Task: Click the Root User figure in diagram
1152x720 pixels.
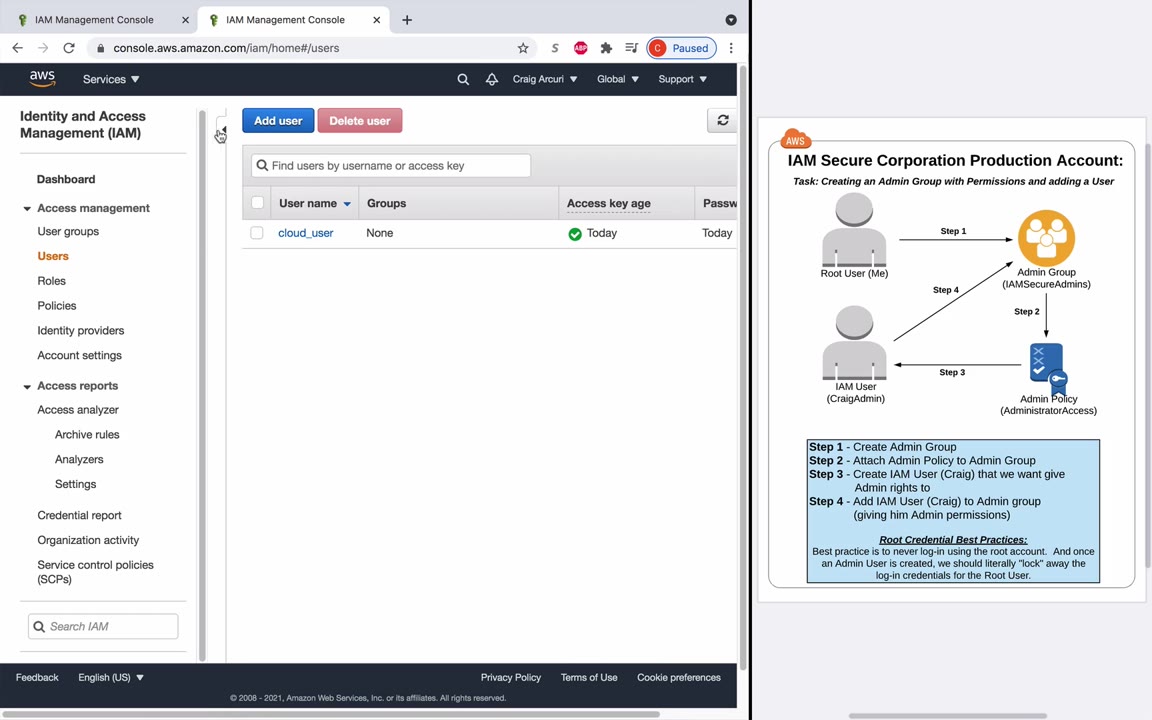Action: pos(854,229)
